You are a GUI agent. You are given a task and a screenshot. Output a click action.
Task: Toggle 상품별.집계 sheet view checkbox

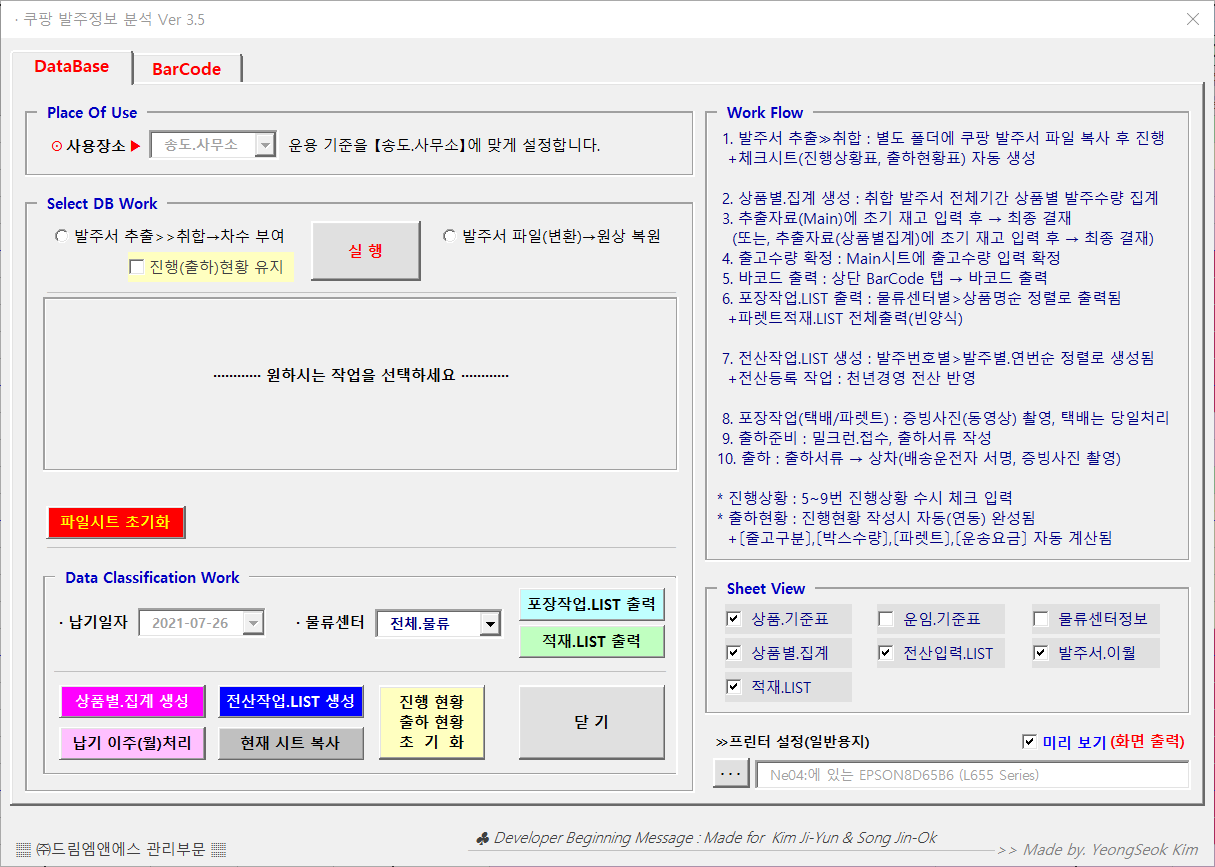[x=734, y=653]
